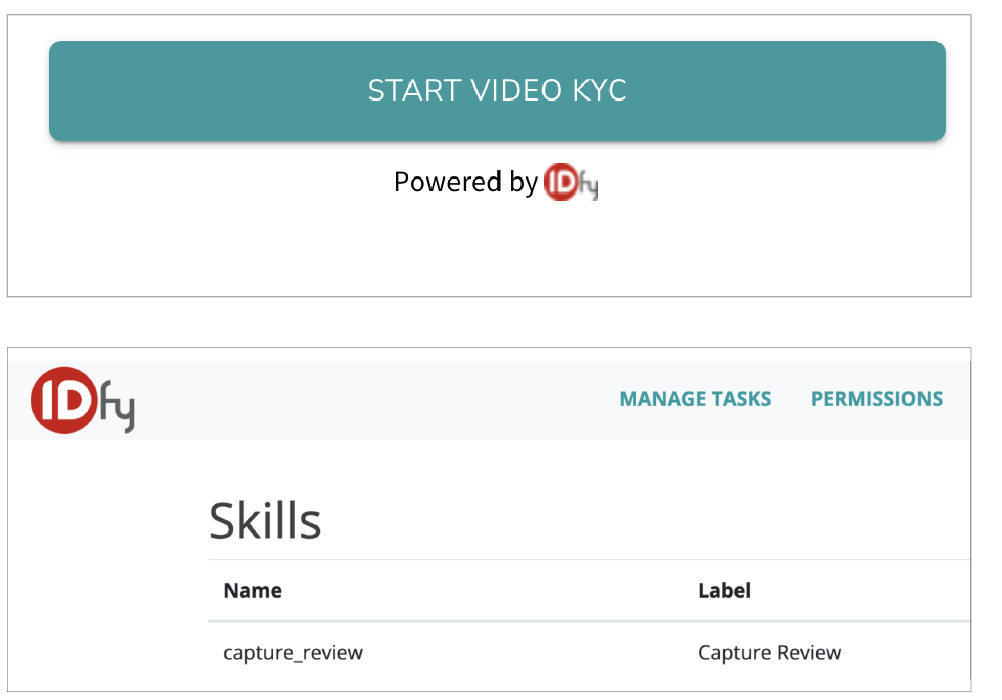This screenshot has height=700, width=1002.
Task: Open the MANAGE TASKS menu item
Action: pyautogui.click(x=695, y=399)
